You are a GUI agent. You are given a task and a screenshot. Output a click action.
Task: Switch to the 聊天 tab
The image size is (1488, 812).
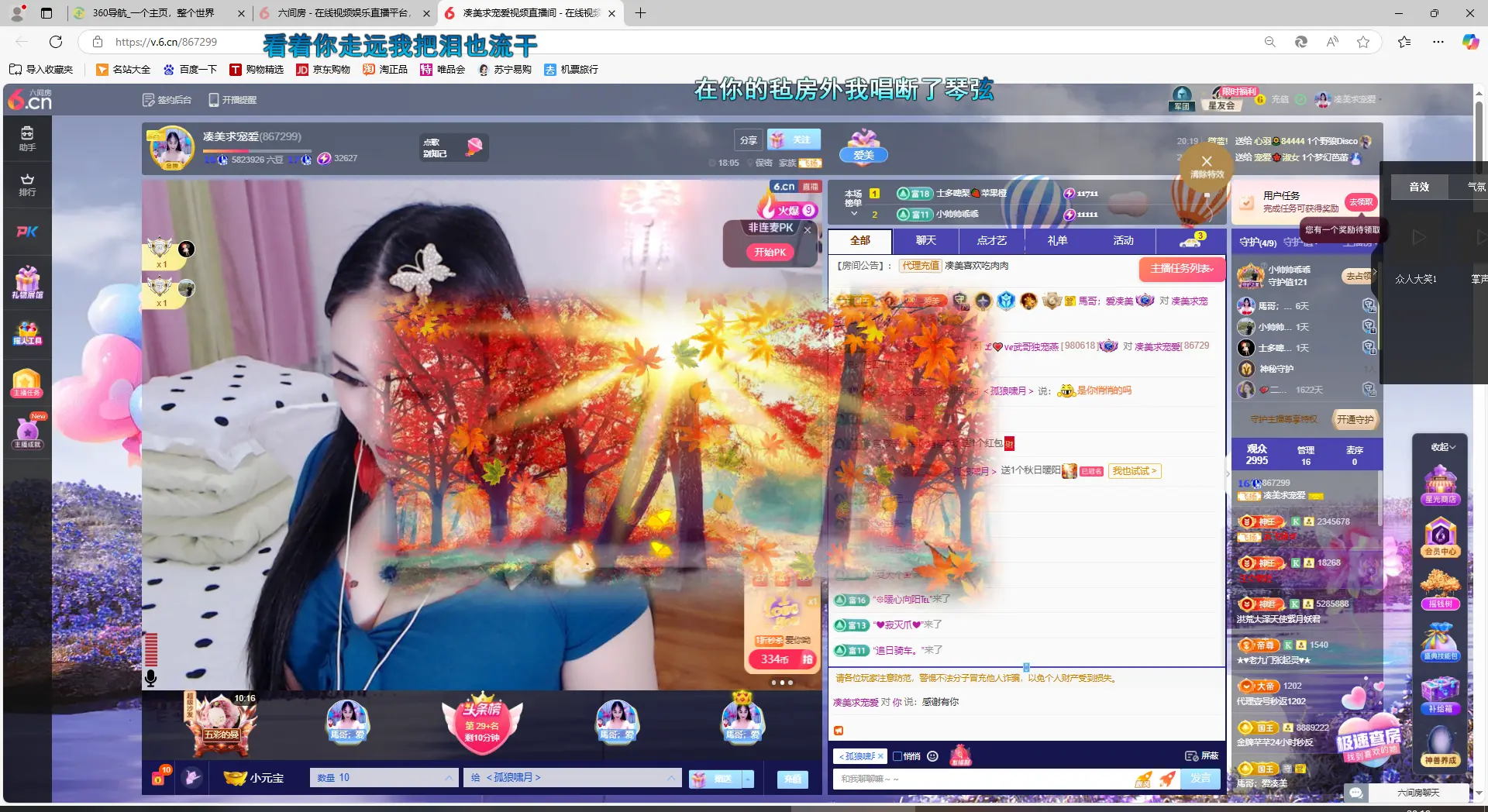[x=926, y=241]
